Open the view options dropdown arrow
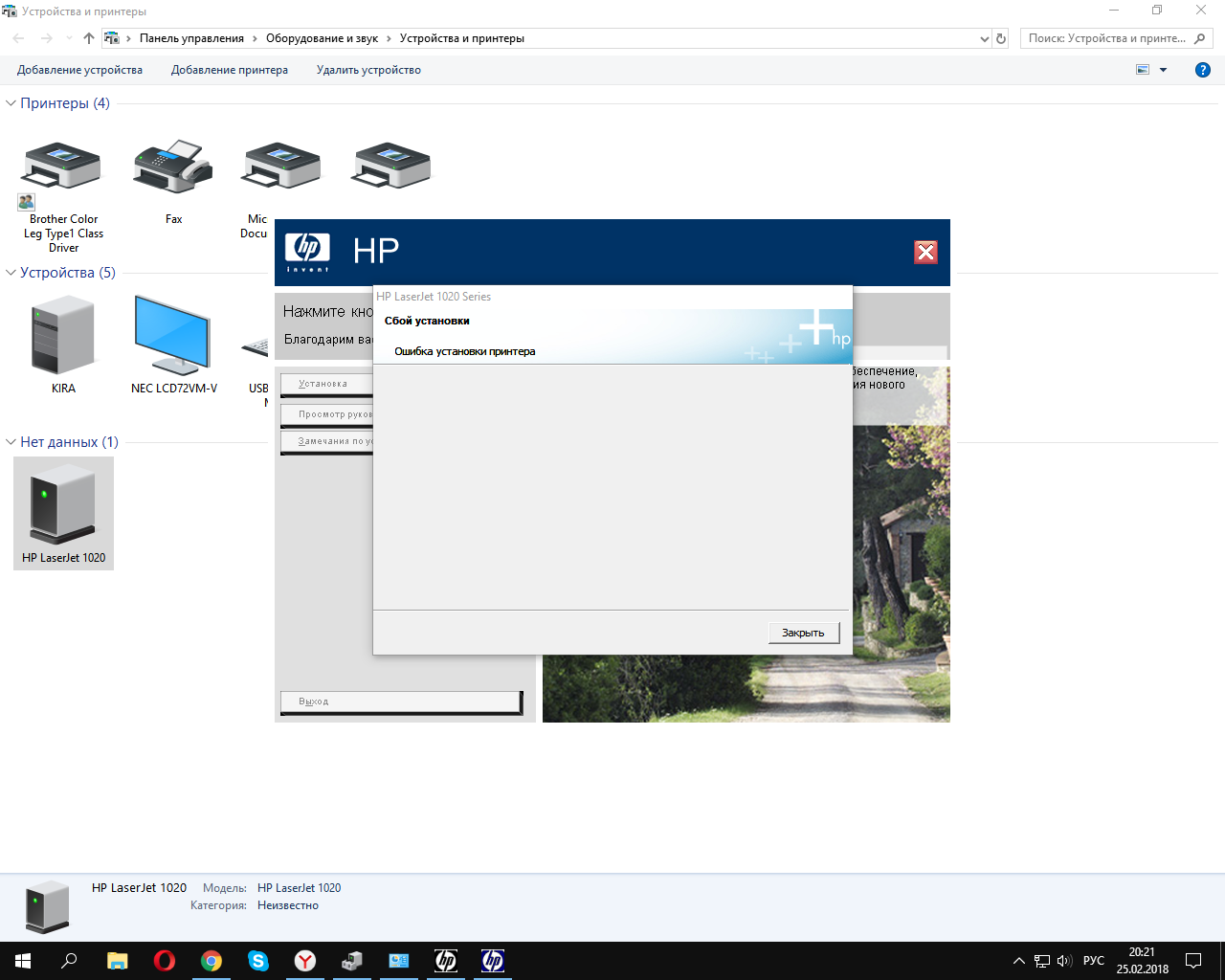1225x980 pixels. [x=1164, y=70]
